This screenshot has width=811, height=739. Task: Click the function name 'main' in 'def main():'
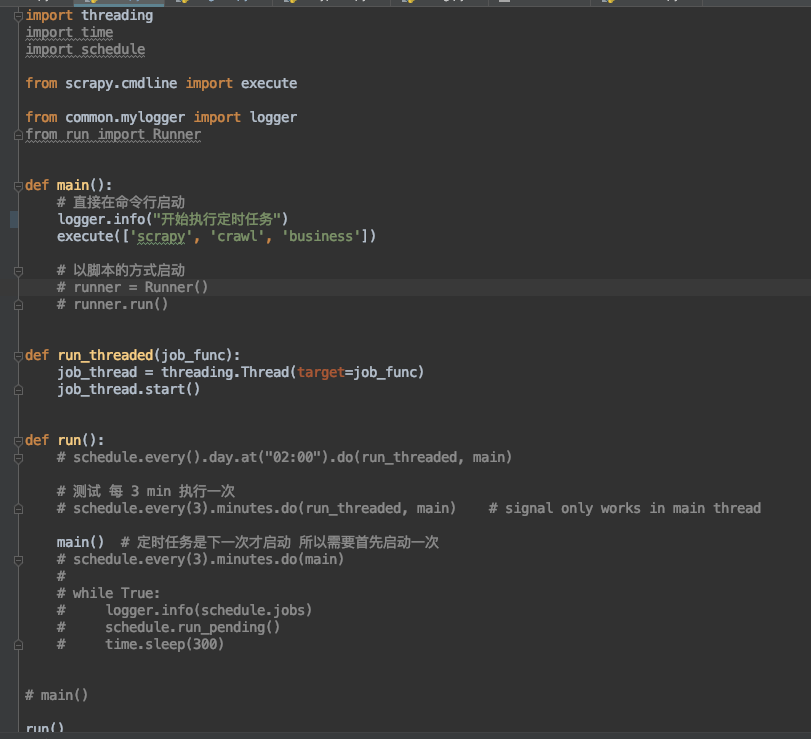click(x=73, y=185)
